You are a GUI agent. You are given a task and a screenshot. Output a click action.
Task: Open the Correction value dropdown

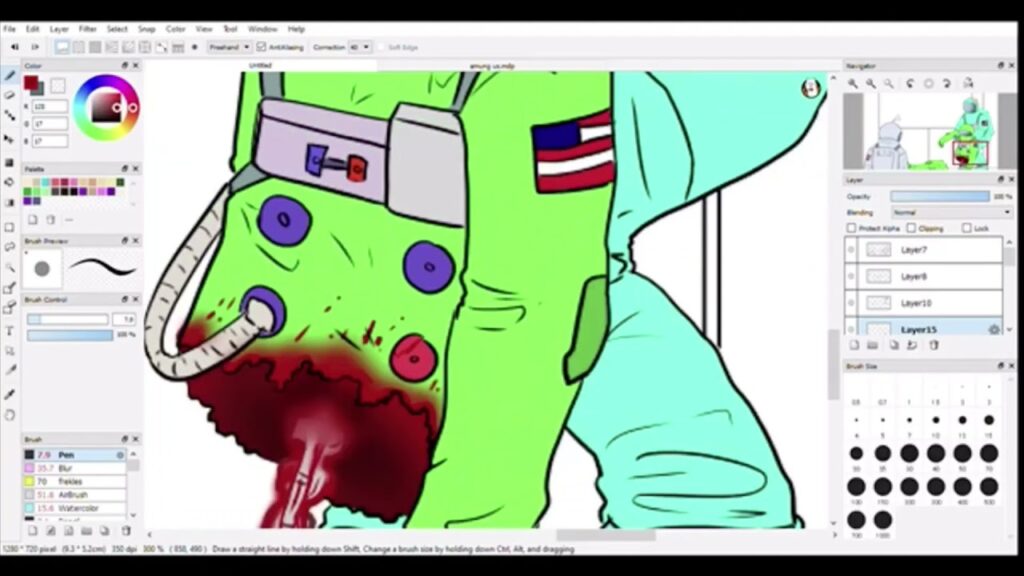tap(360, 47)
